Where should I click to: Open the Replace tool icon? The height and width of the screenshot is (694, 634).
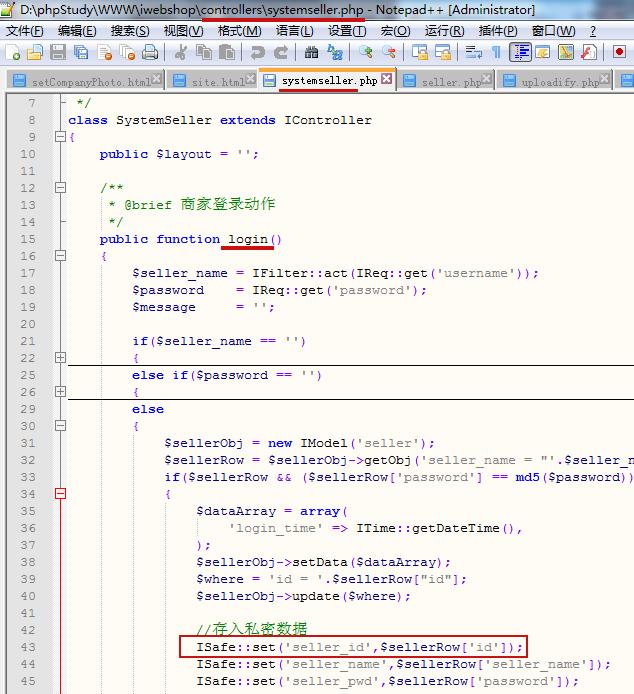point(335,52)
